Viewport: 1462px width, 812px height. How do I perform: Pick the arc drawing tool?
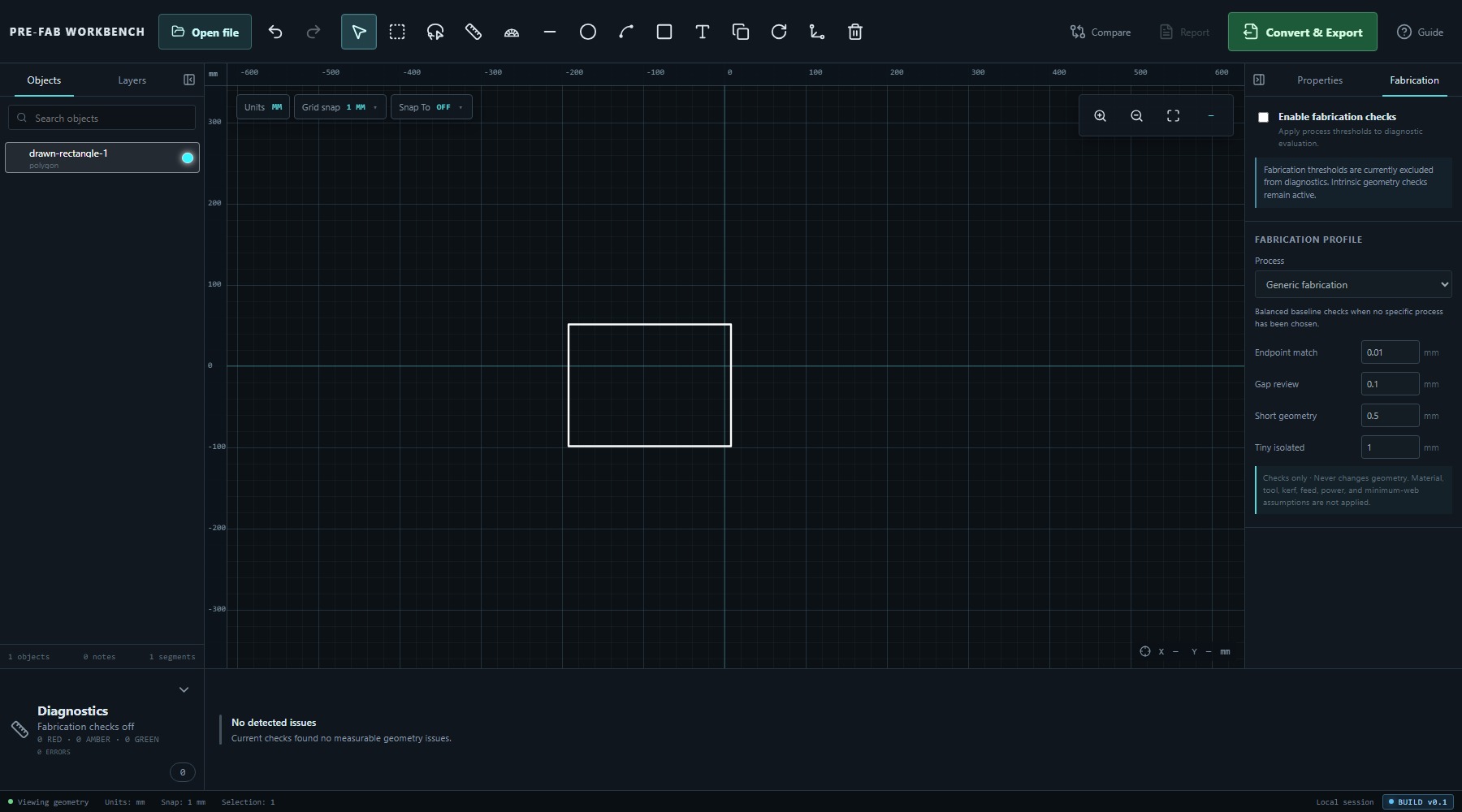626,32
